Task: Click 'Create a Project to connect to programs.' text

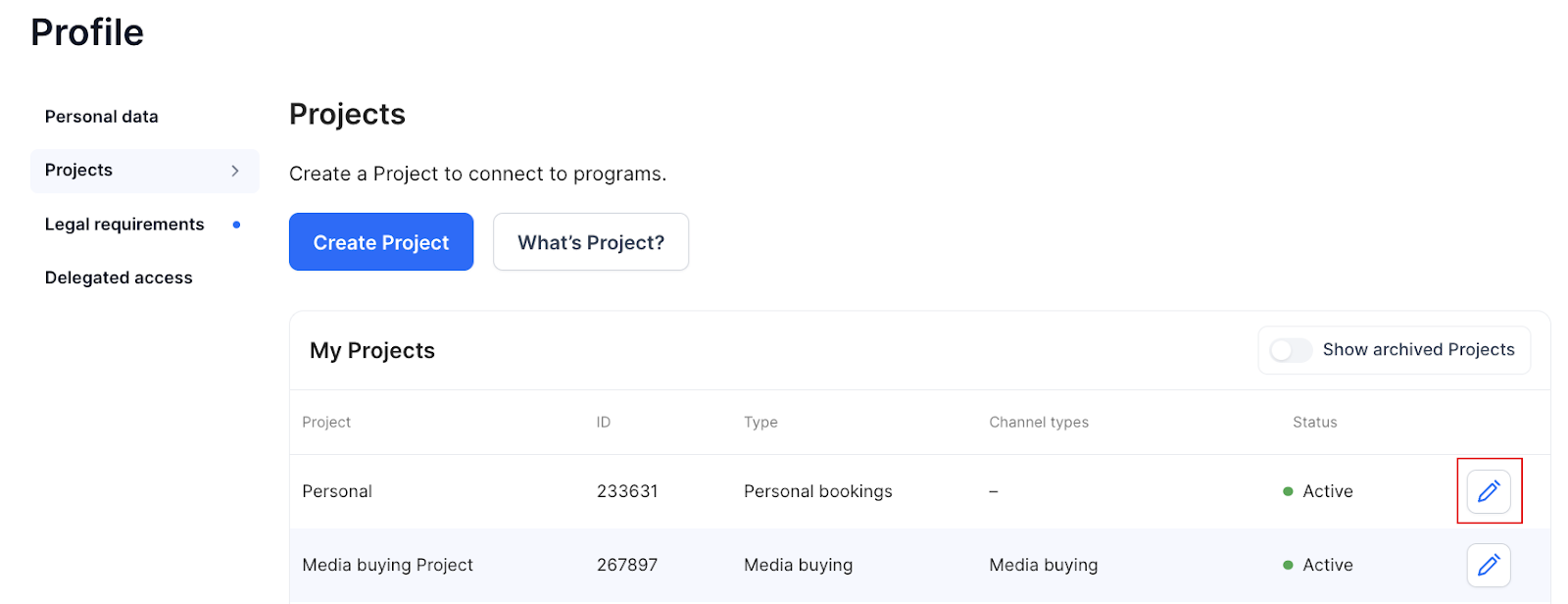Action: click(477, 174)
